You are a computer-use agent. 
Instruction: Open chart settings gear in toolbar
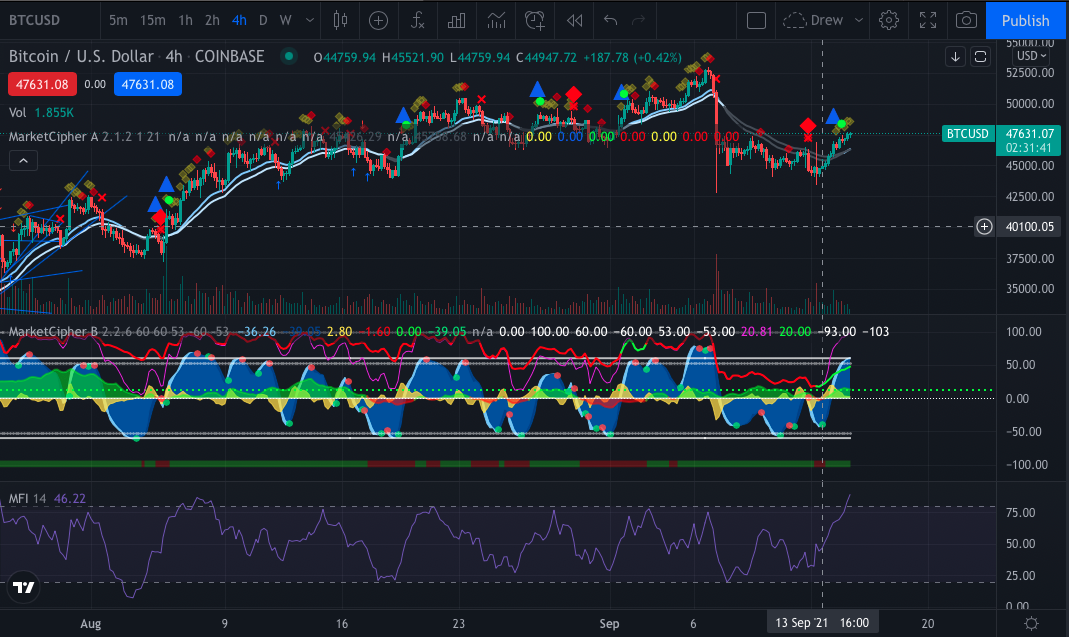888,20
